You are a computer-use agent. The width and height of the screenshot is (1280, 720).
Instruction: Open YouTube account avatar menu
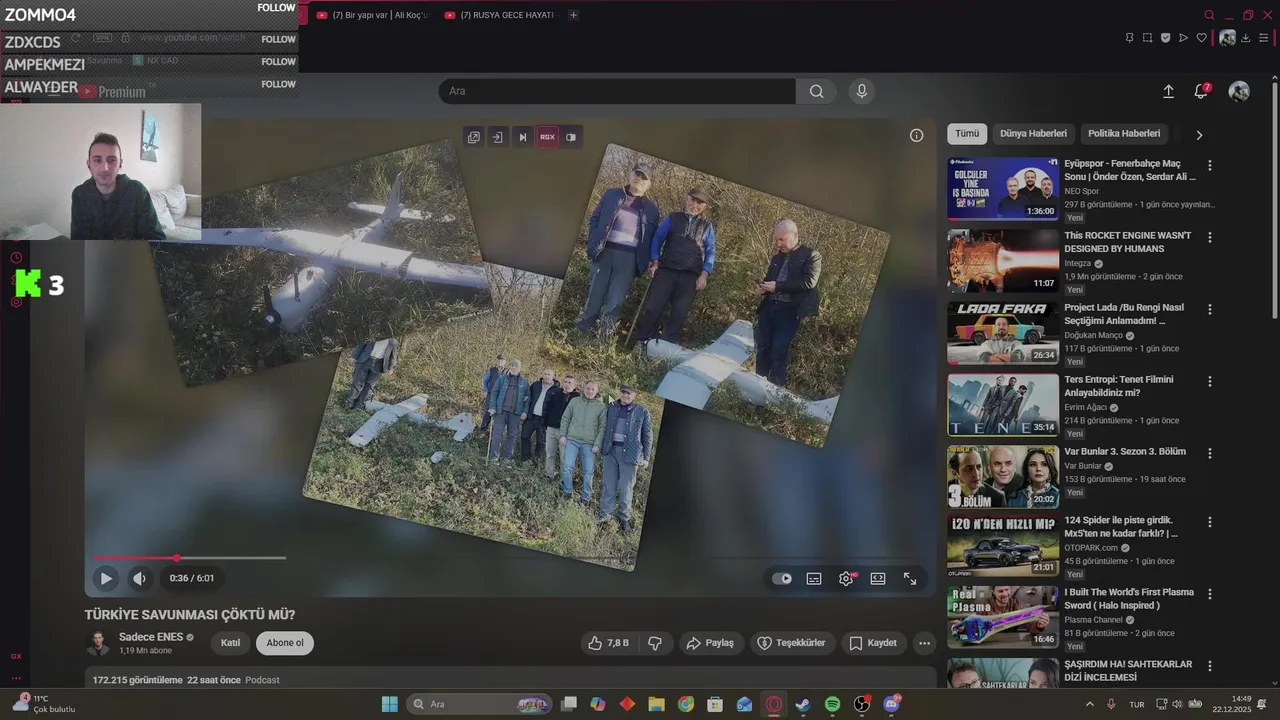tap(1239, 91)
